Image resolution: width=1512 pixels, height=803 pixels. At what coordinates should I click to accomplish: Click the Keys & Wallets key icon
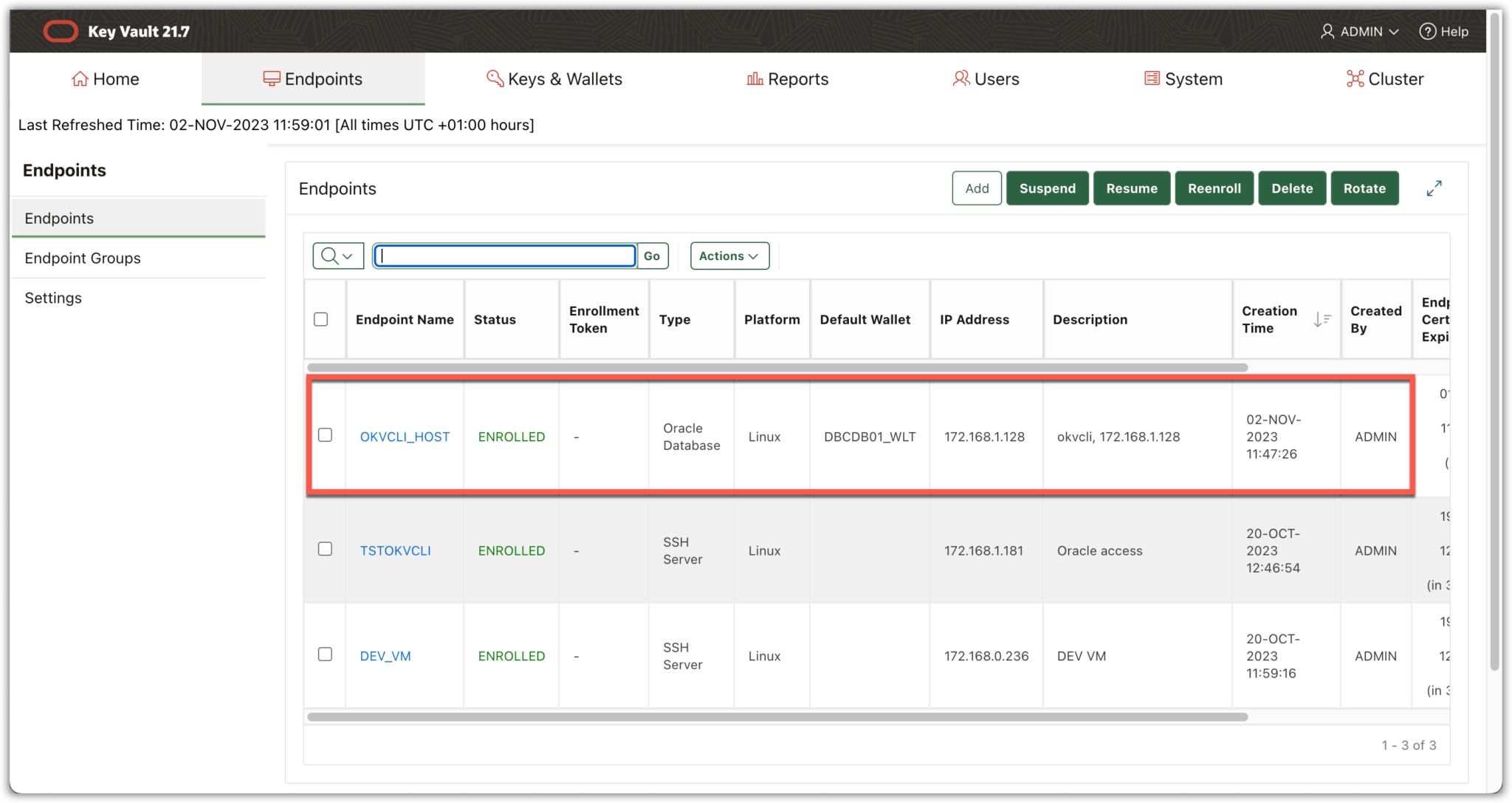[x=495, y=78]
